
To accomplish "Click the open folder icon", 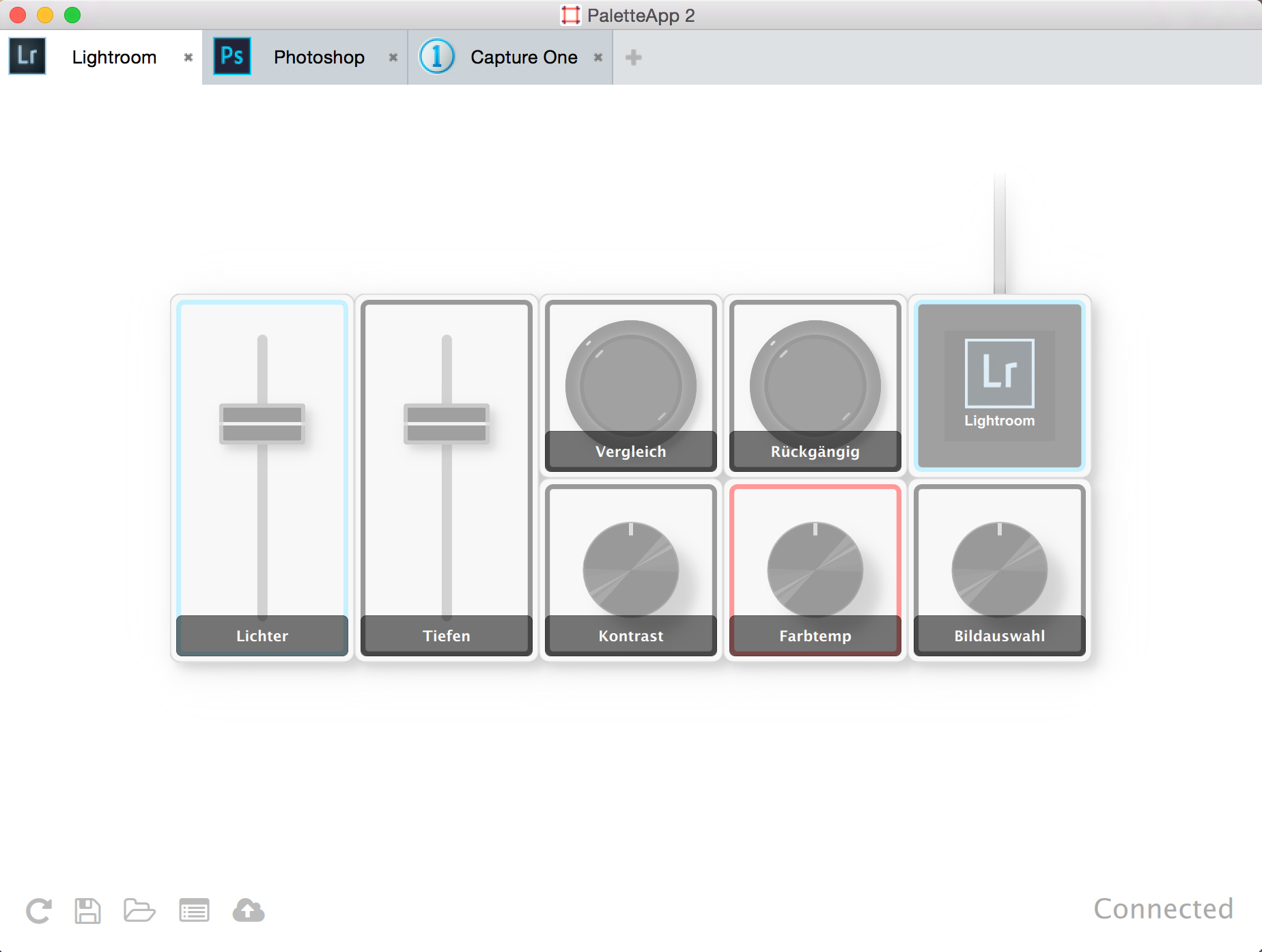I will [139, 910].
